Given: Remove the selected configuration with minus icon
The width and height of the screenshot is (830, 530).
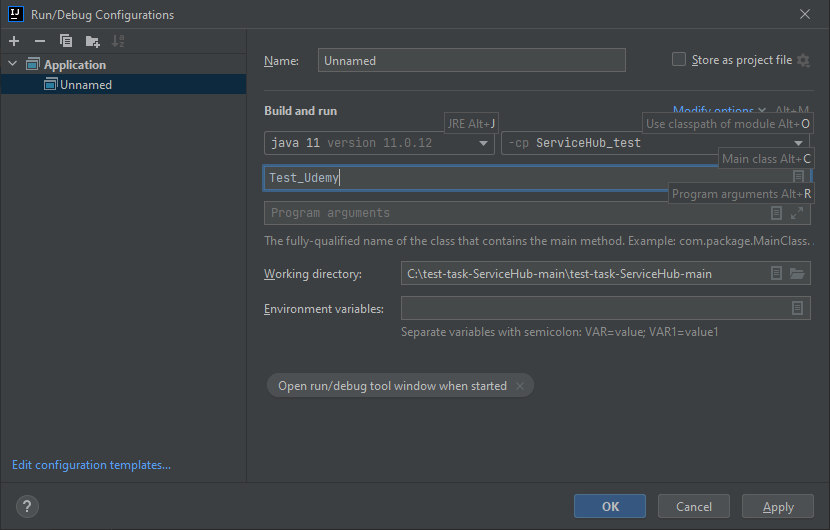Looking at the screenshot, I should (x=40, y=41).
